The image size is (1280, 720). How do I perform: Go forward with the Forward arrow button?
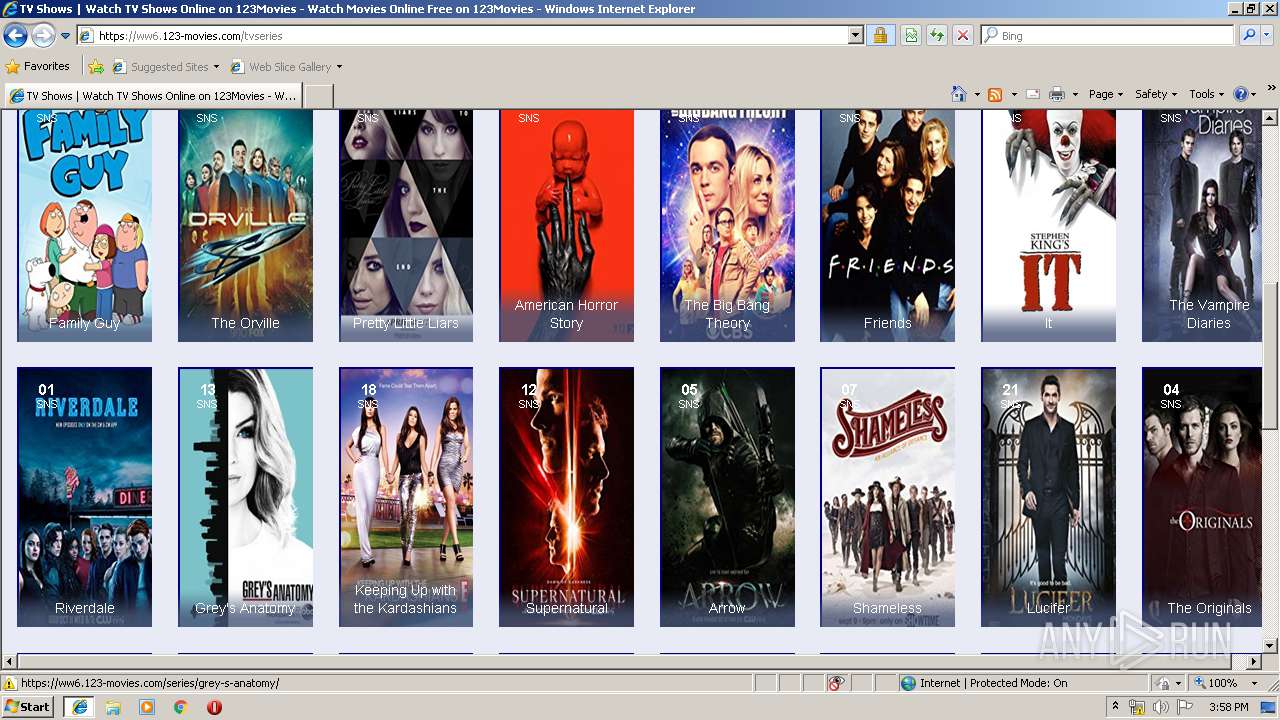[43, 36]
